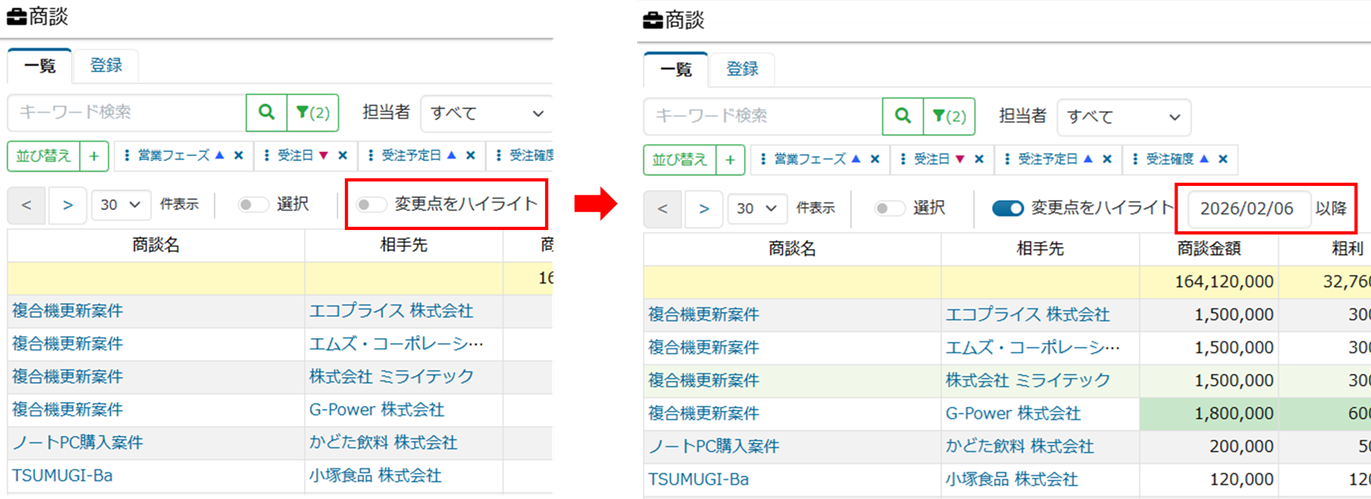This screenshot has height=499, width=1371.
Task: Click the 商談名 column header in left panel
Action: pos(156,245)
